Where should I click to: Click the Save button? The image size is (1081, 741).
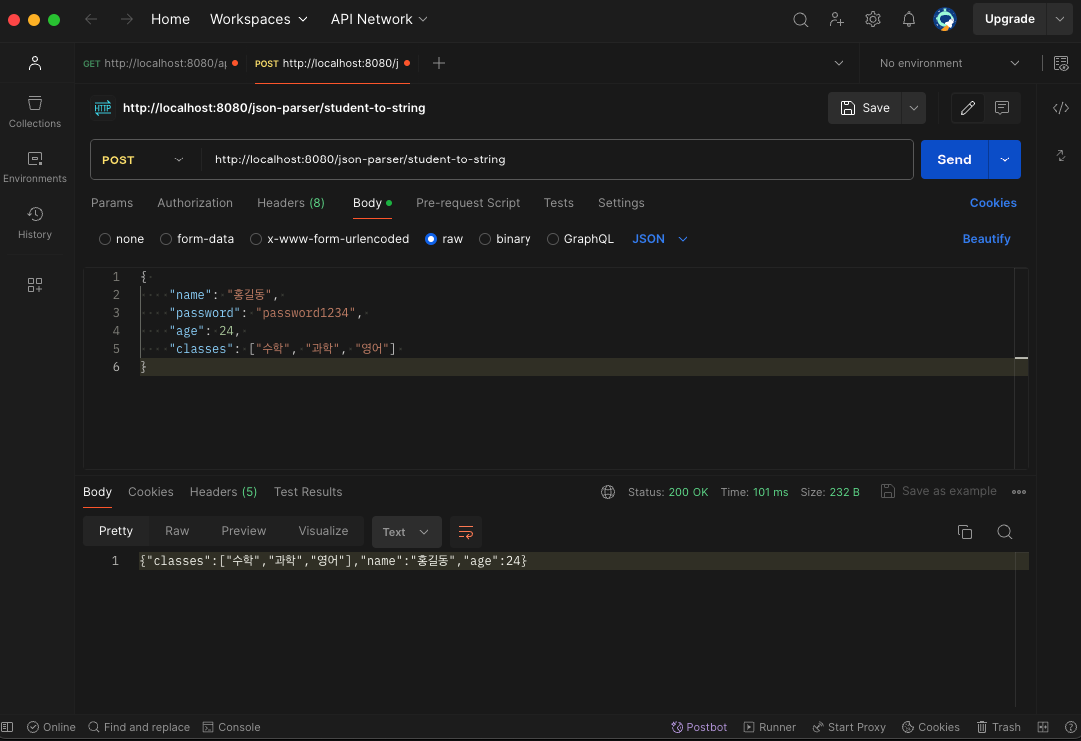coord(865,108)
